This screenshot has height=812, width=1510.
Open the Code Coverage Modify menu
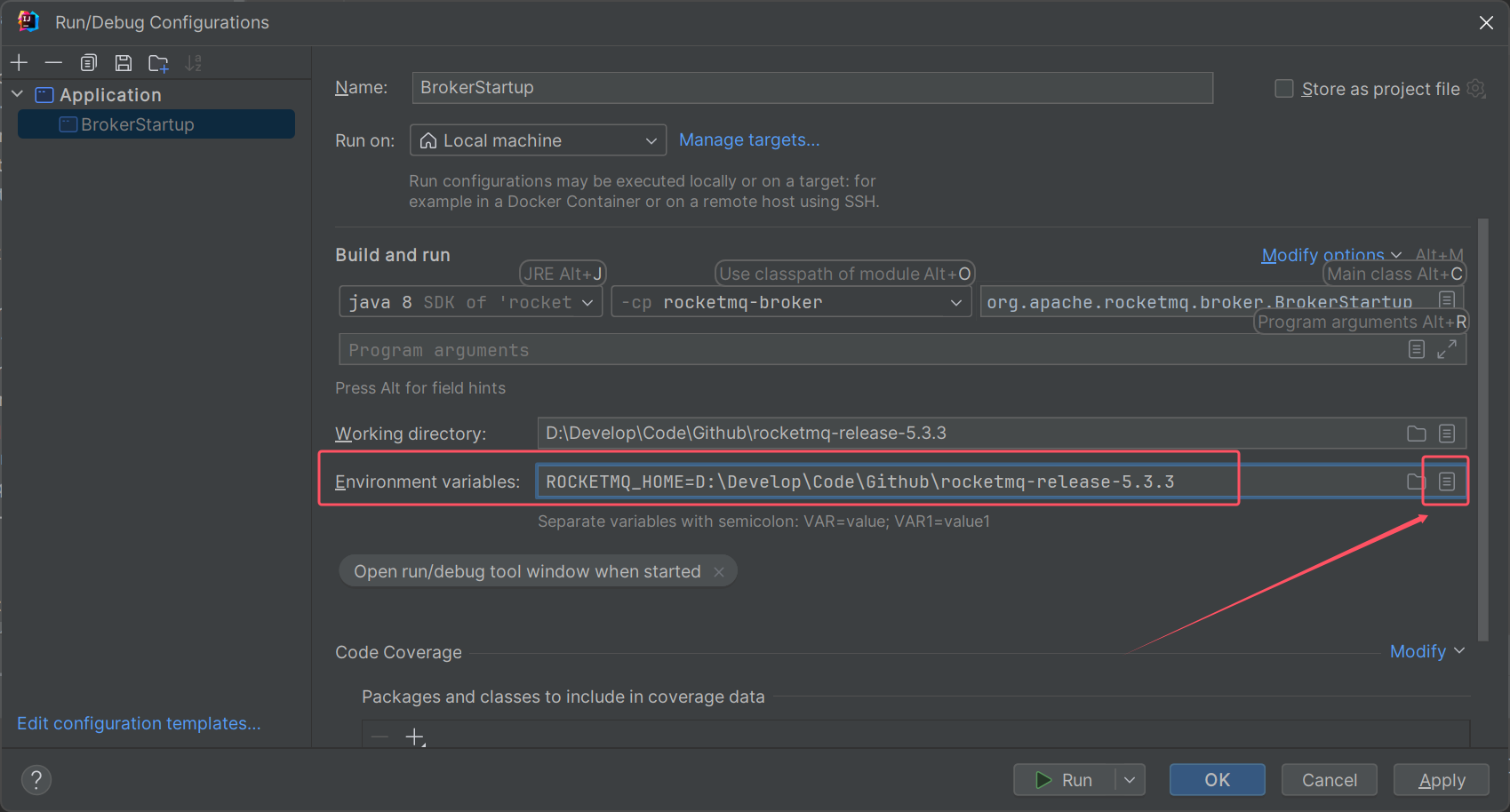point(1427,651)
